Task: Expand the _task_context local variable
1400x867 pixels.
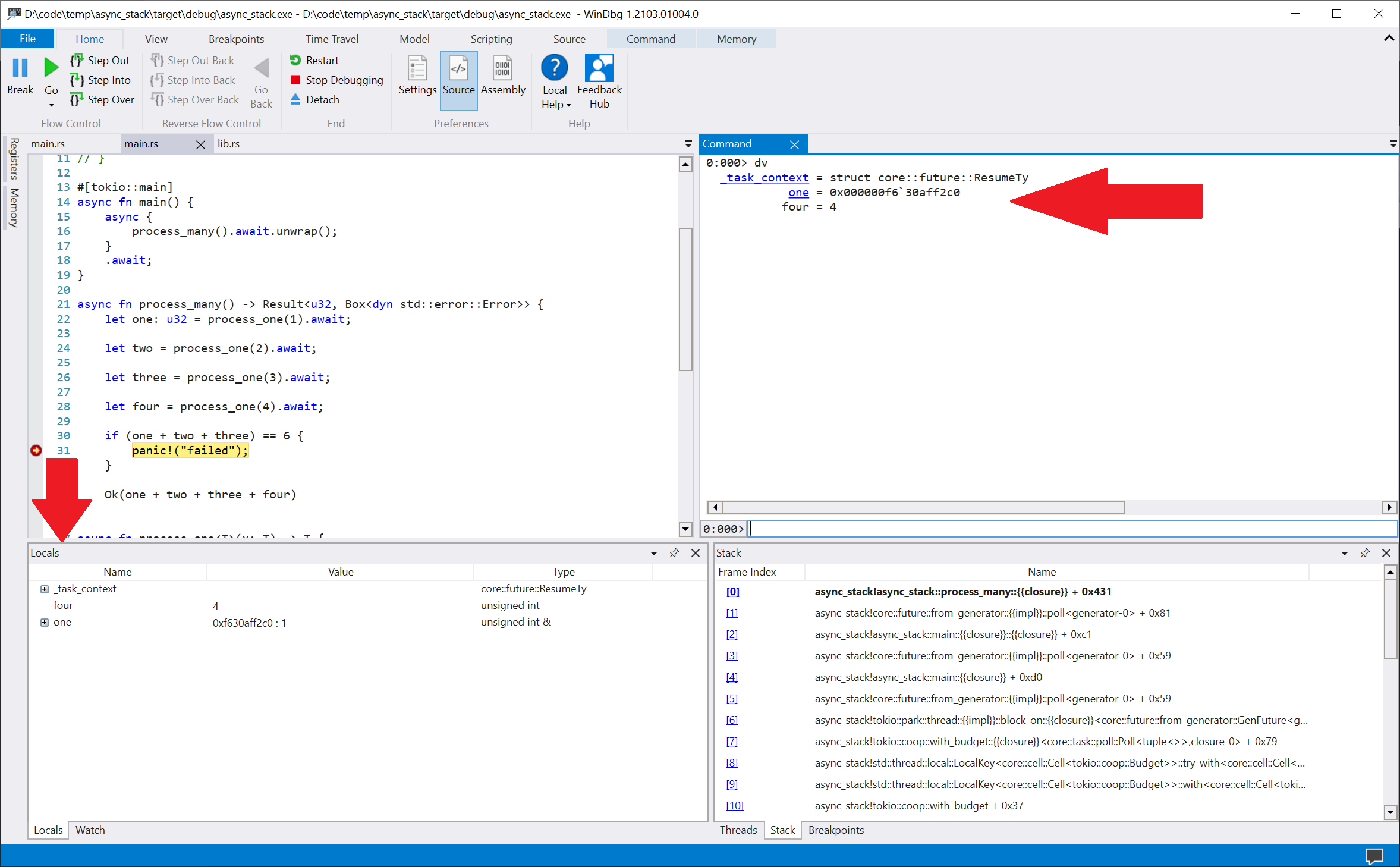Action: point(44,589)
